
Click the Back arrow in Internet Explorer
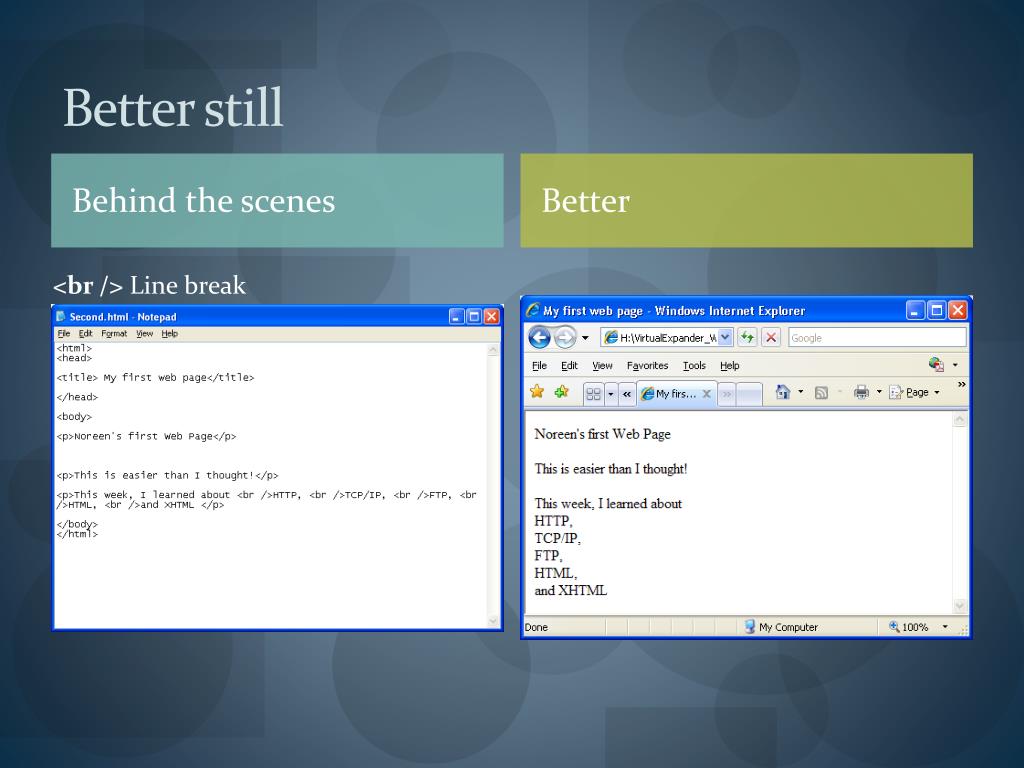tap(539, 338)
